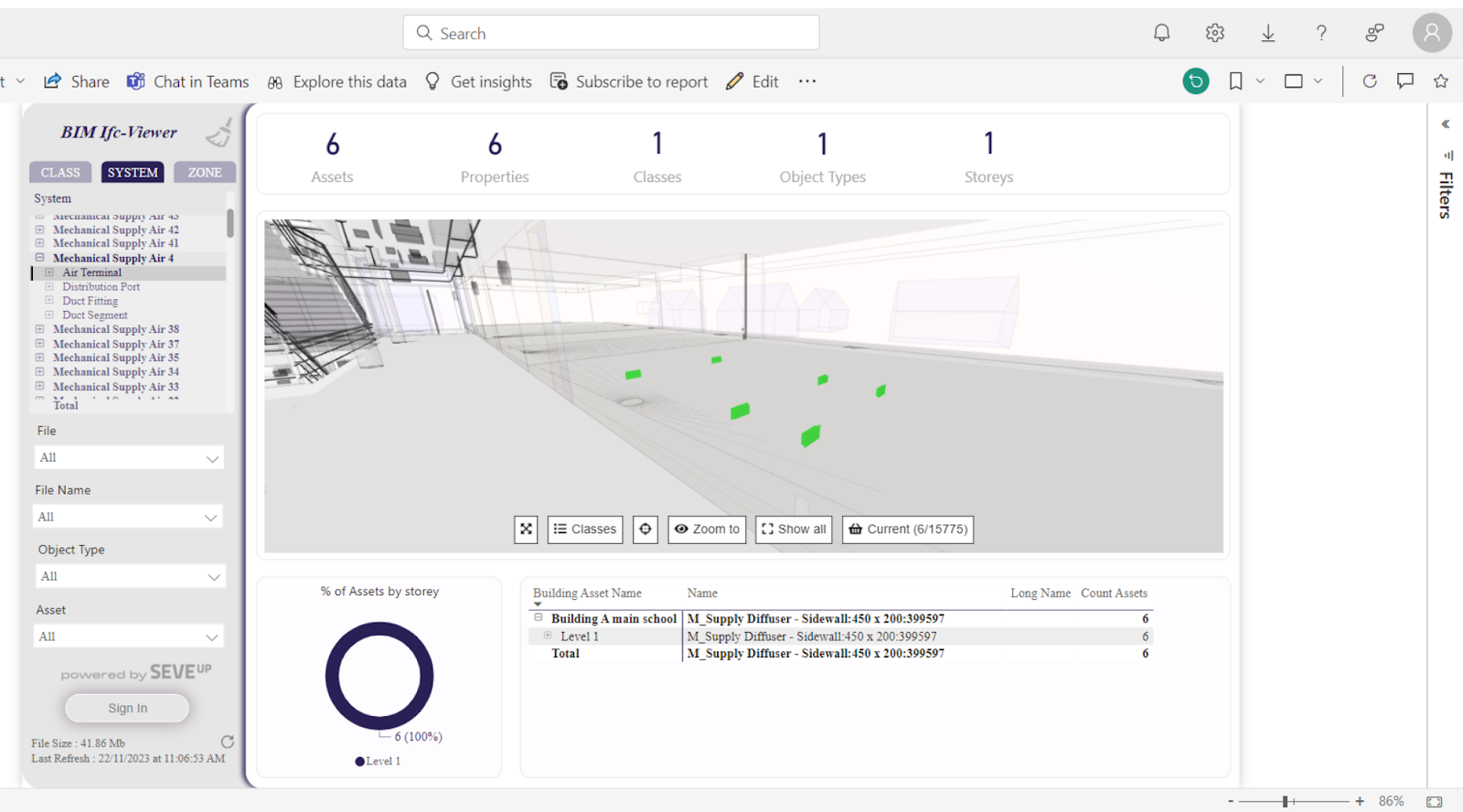This screenshot has height=812, width=1463.
Task: Click zoom out minus in status bar
Action: (1231, 801)
